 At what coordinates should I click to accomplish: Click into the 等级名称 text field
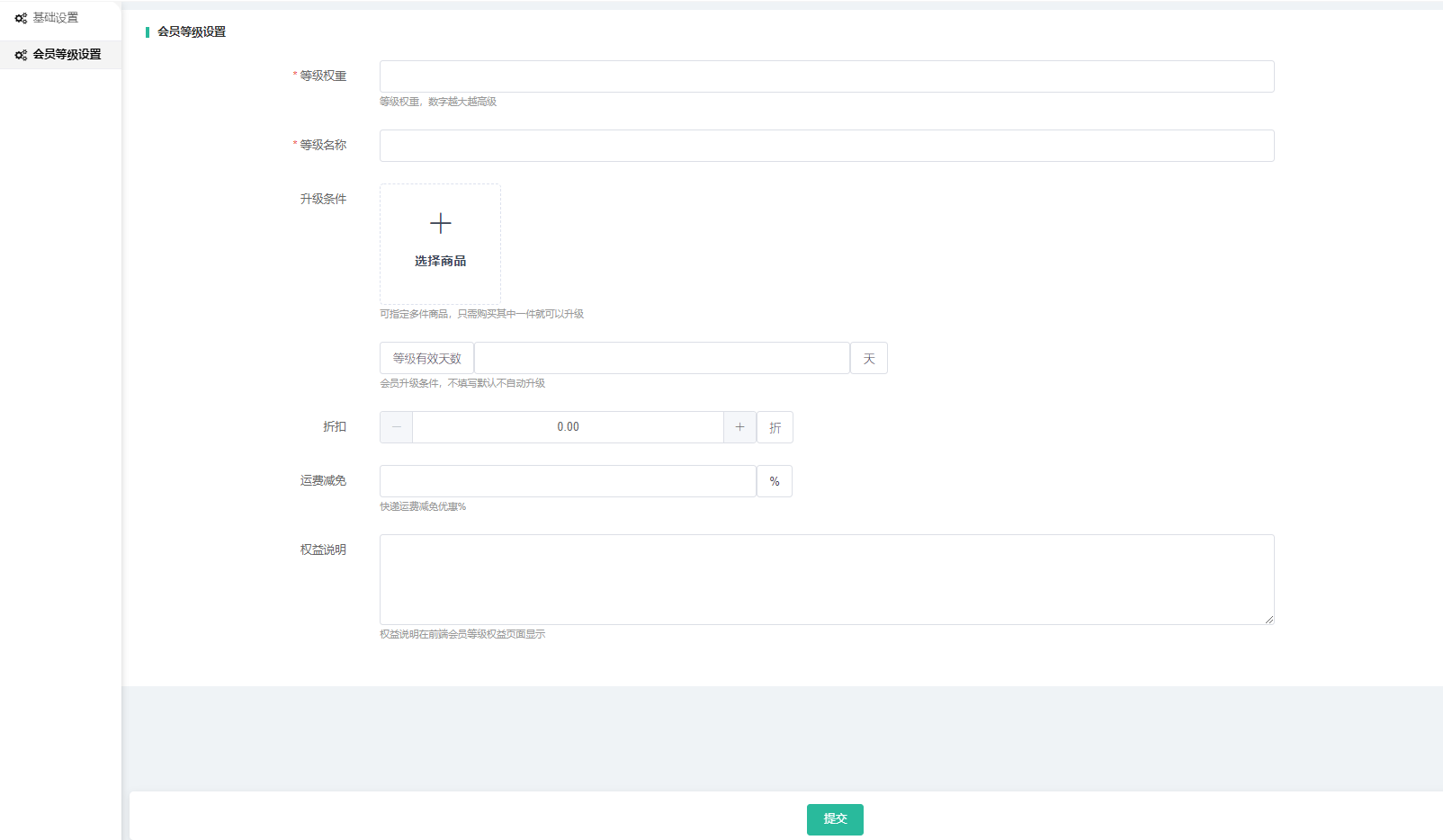click(x=826, y=146)
